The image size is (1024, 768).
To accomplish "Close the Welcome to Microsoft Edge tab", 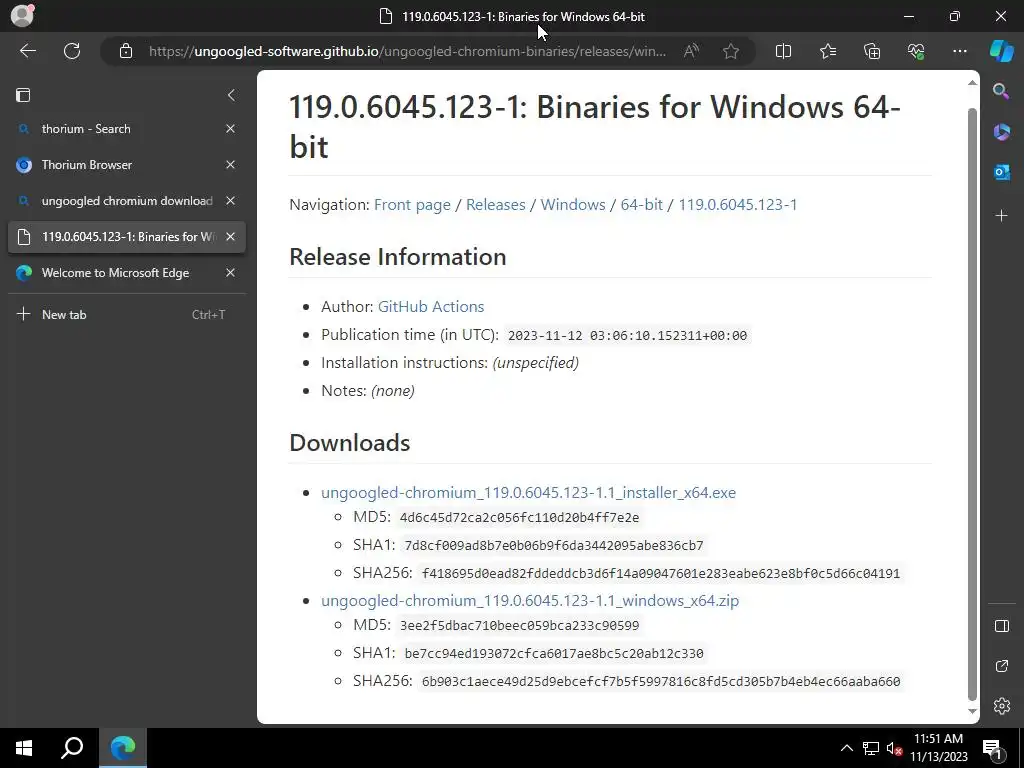I will 230,272.
